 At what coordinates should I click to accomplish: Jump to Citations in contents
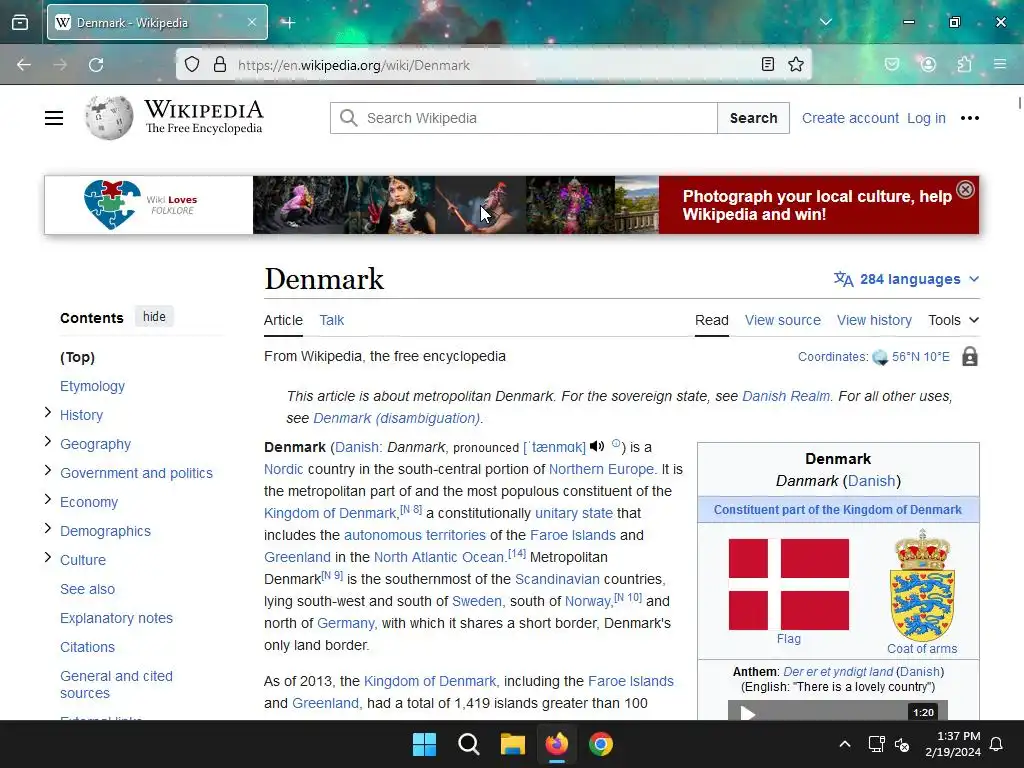pos(88,647)
